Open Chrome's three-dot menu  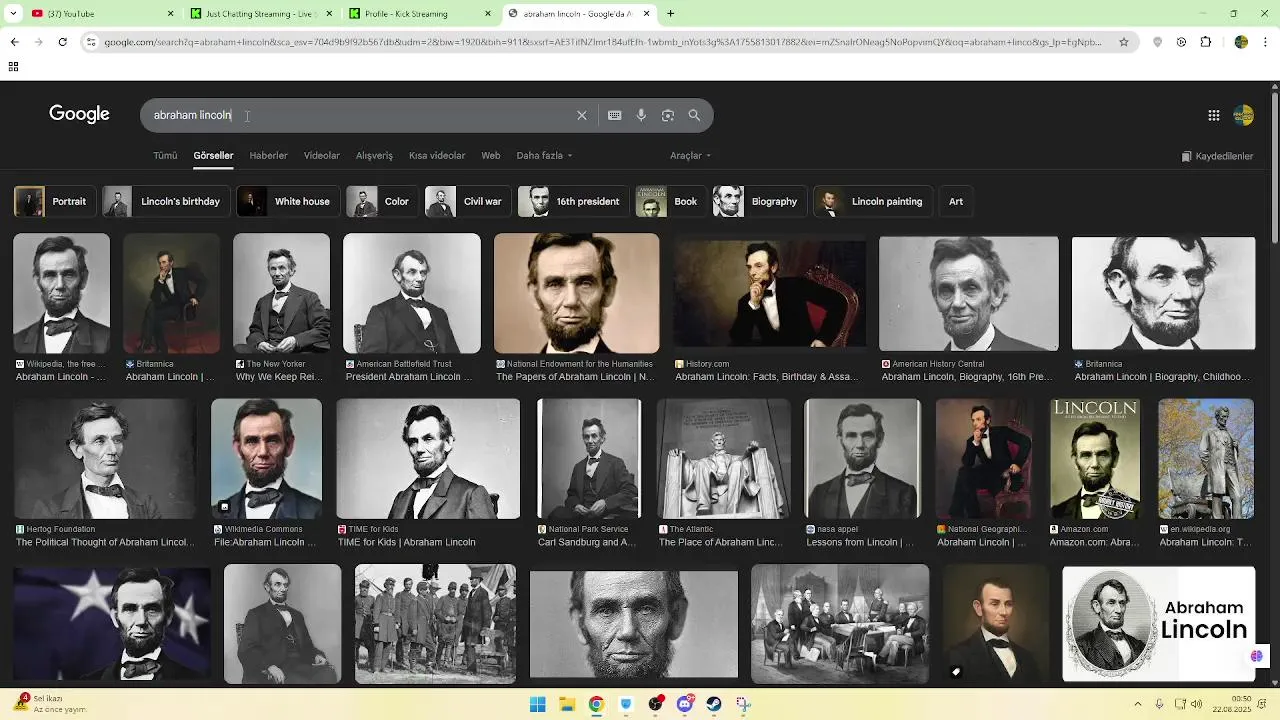pos(1266,42)
